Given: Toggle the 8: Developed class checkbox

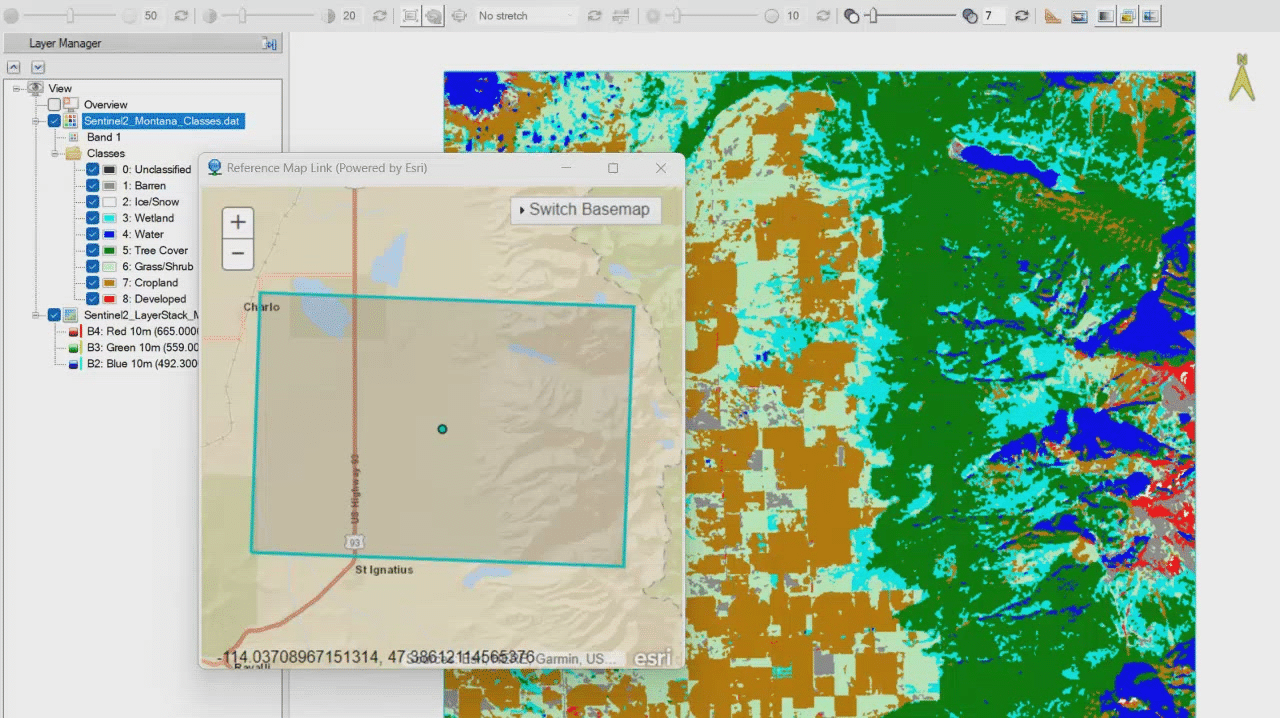Looking at the screenshot, I should 92,299.
